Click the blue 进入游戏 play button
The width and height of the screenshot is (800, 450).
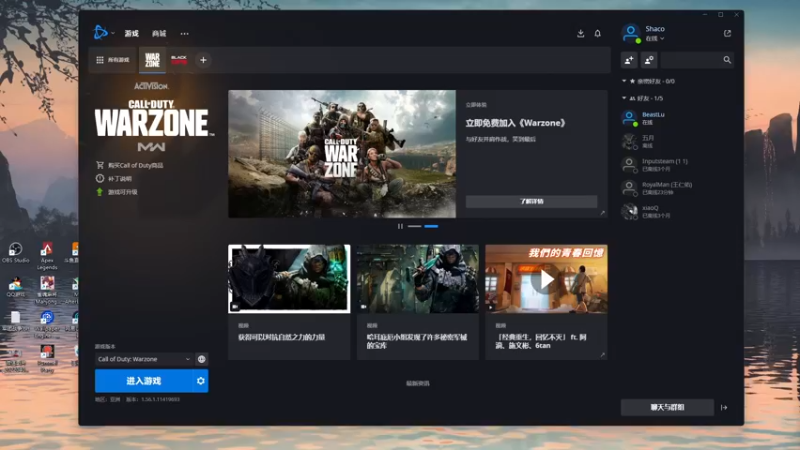(x=144, y=381)
